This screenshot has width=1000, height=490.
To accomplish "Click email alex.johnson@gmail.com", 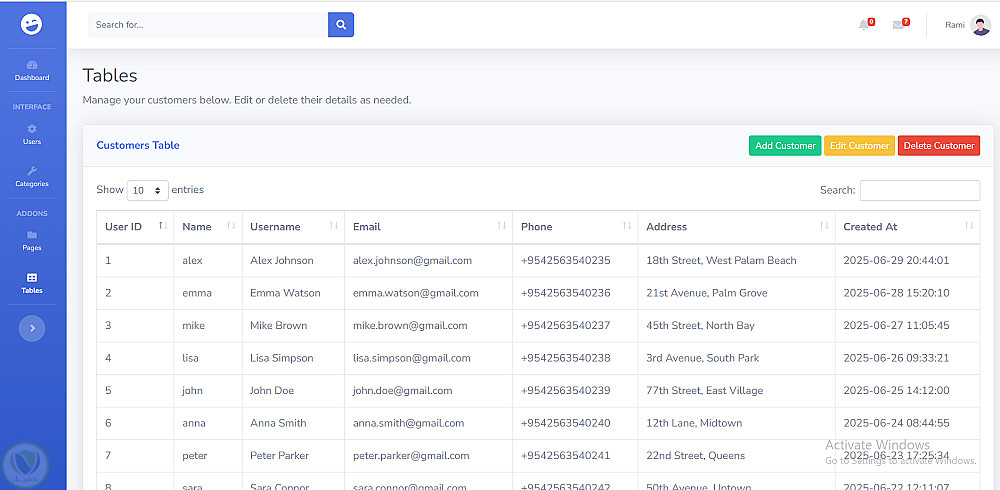I will (x=412, y=260).
